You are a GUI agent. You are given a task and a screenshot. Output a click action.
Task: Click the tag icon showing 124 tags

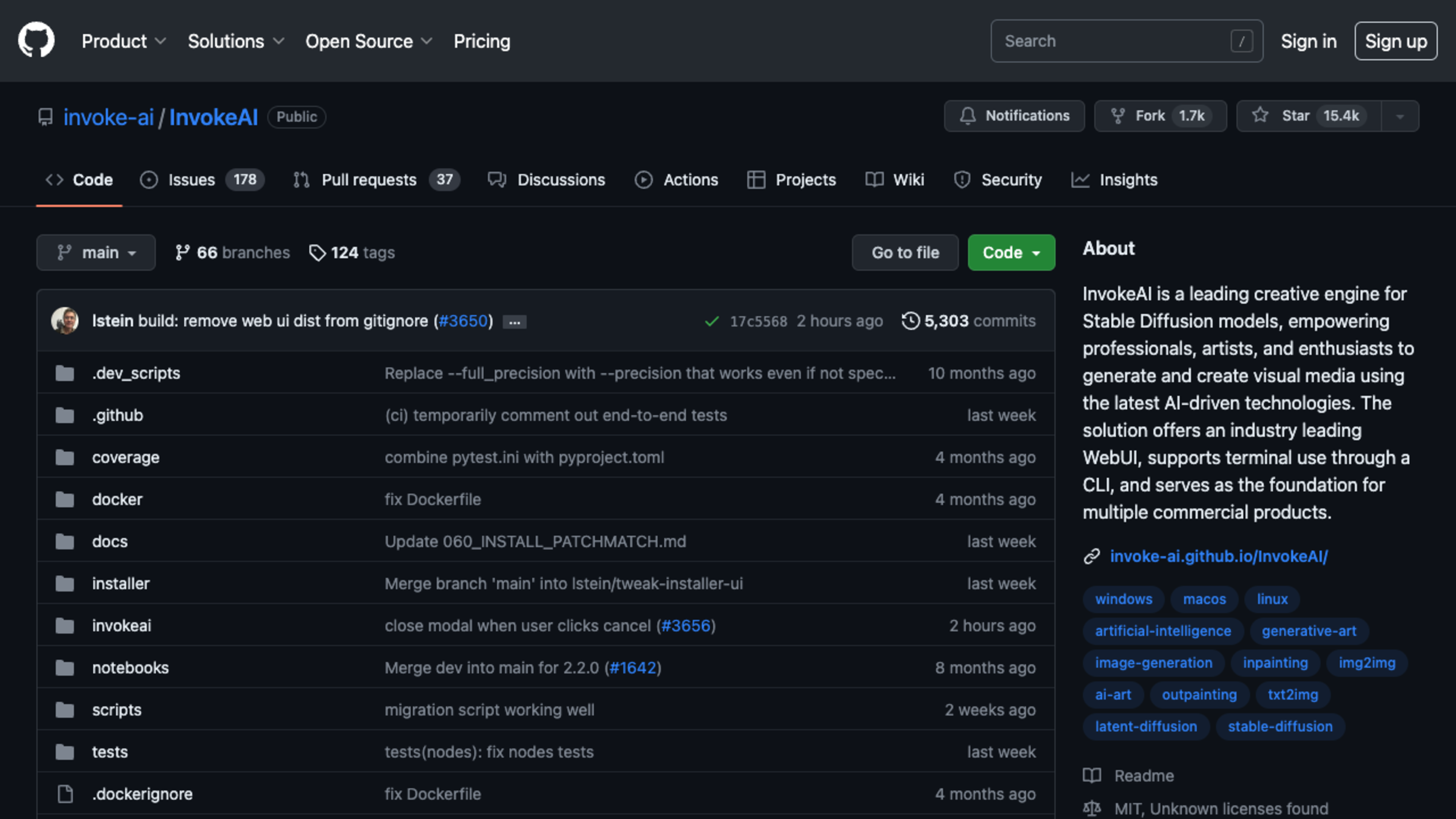(x=318, y=252)
